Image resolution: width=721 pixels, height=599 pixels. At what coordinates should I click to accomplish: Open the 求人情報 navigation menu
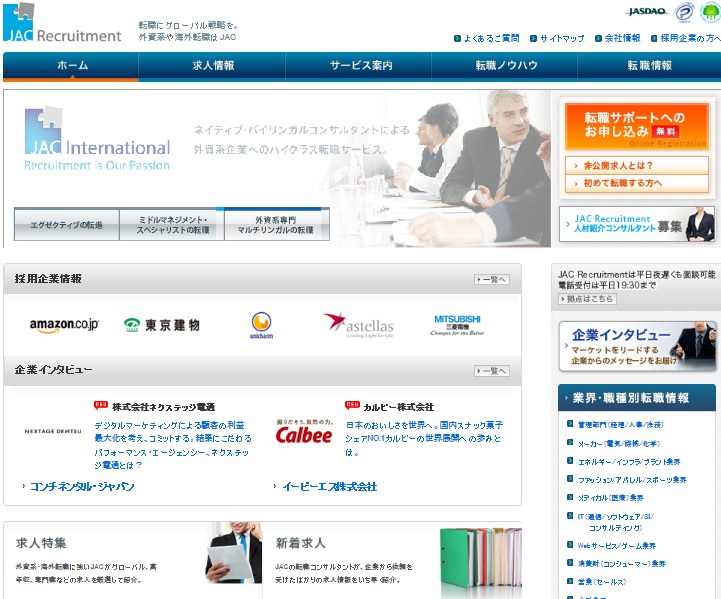[x=213, y=66]
